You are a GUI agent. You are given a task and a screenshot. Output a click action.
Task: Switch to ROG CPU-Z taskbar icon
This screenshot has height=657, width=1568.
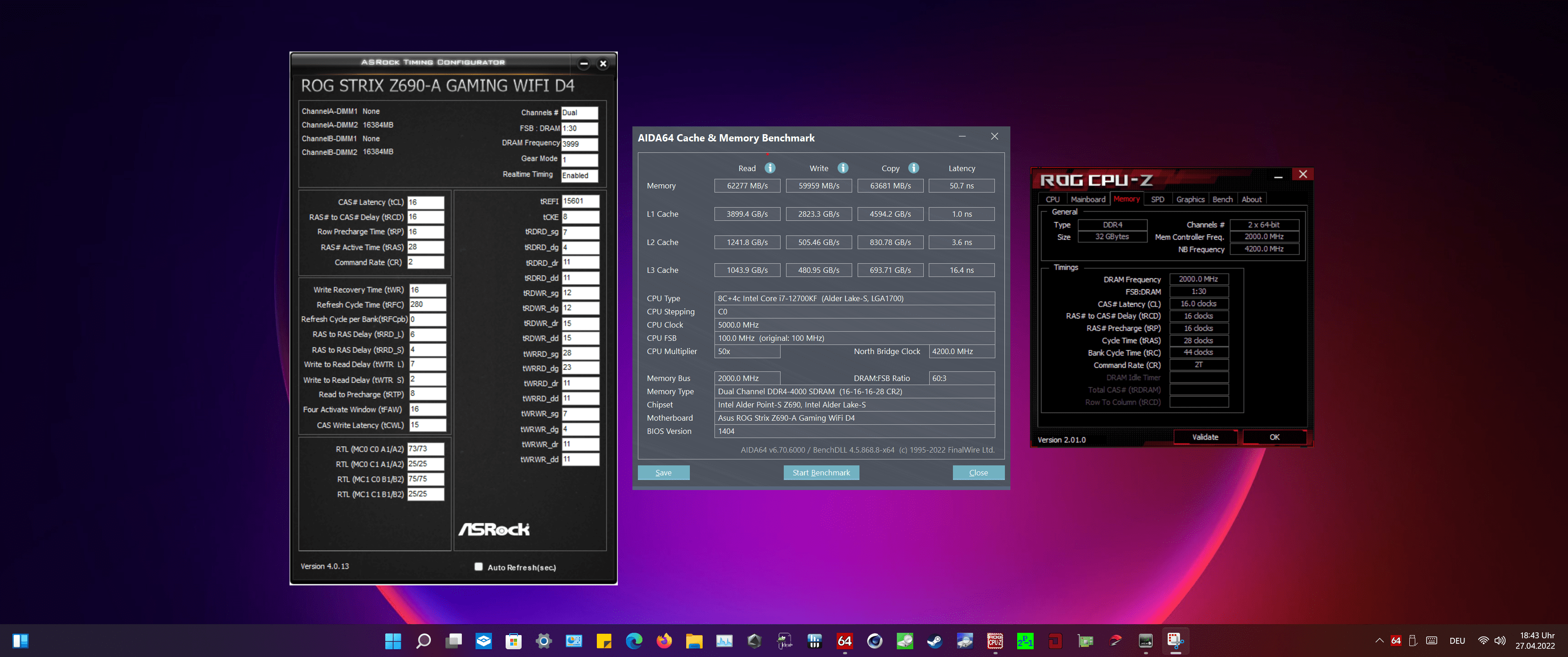pyautogui.click(x=995, y=641)
